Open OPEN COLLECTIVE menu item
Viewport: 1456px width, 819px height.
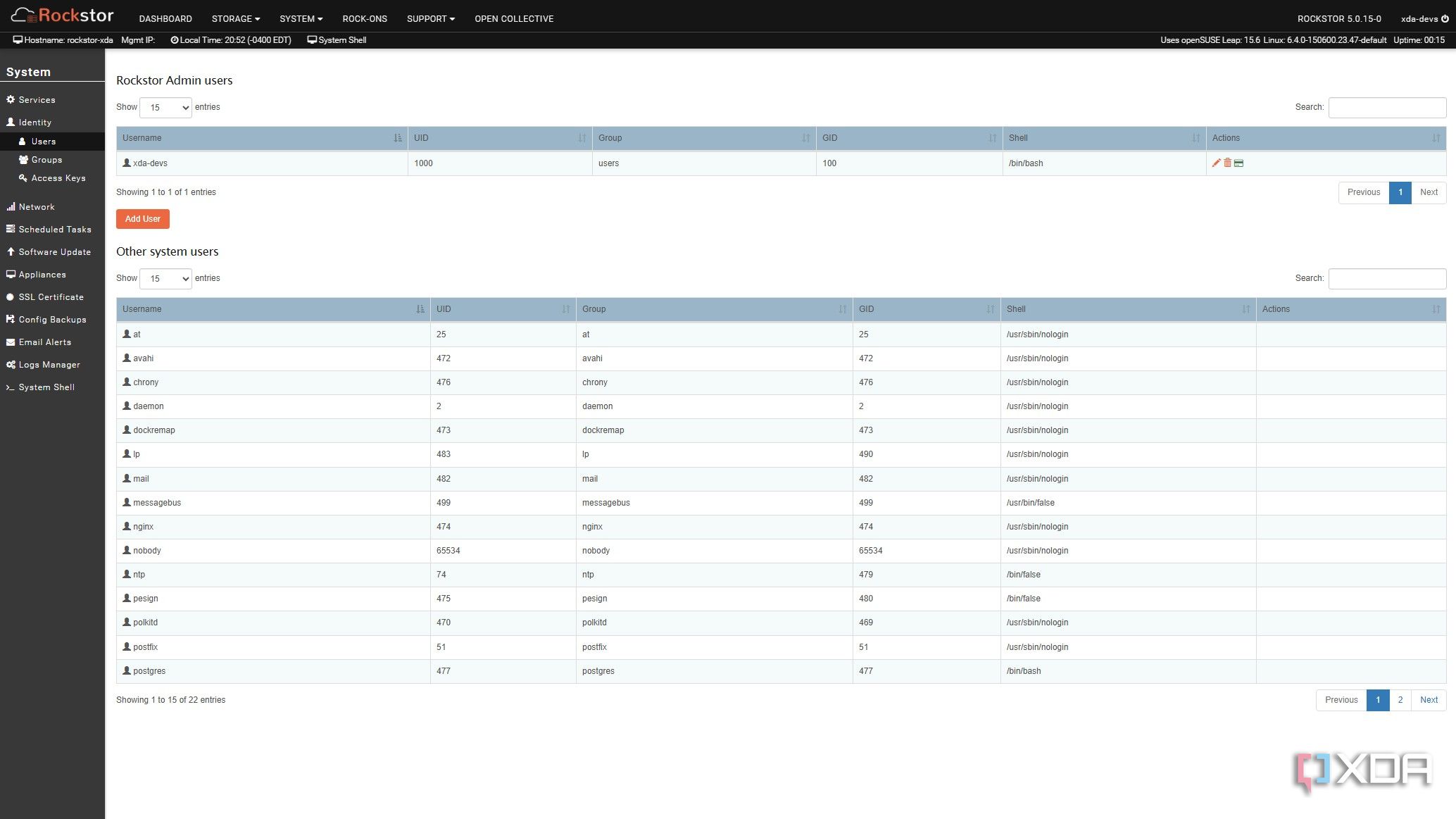click(x=514, y=19)
